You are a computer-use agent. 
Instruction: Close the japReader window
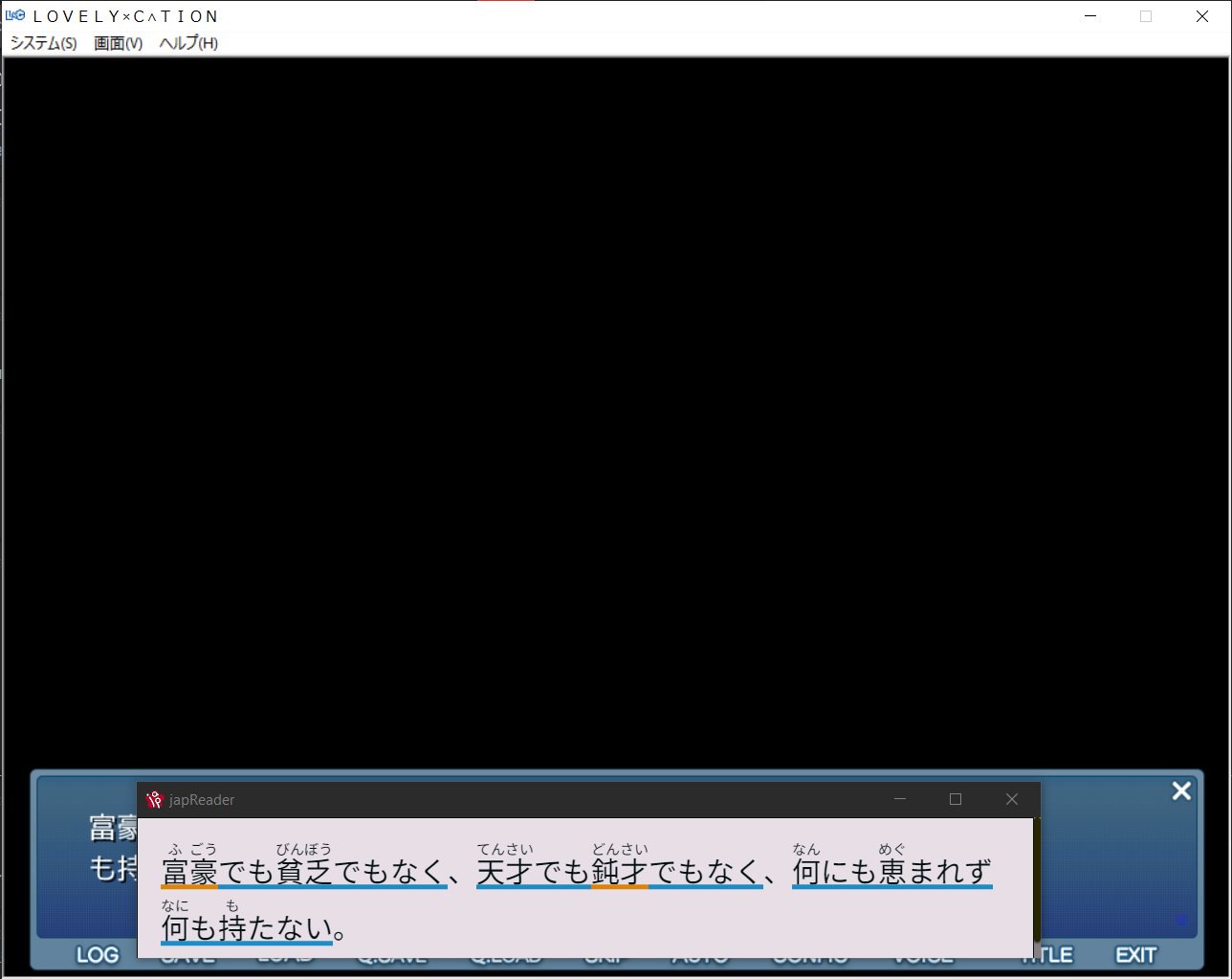pyautogui.click(x=1011, y=799)
